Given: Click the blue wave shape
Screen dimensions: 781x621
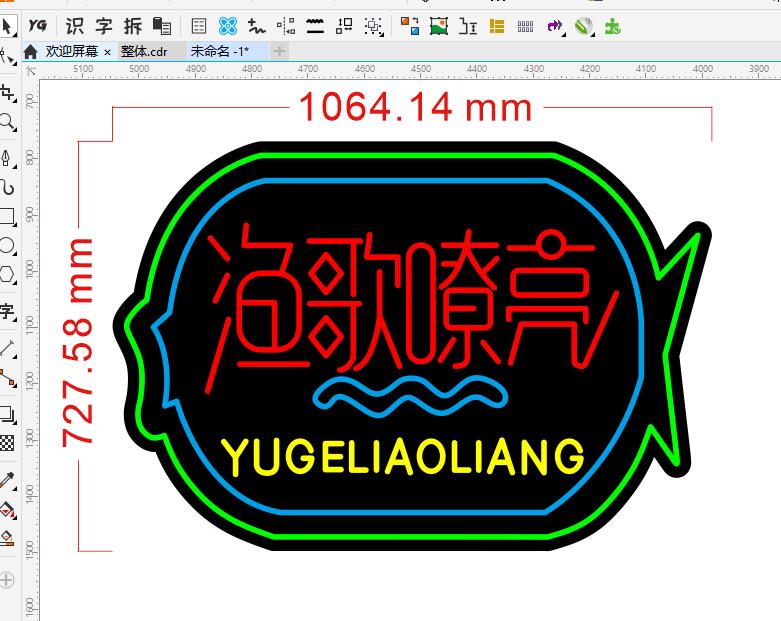Looking at the screenshot, I should (410, 396).
